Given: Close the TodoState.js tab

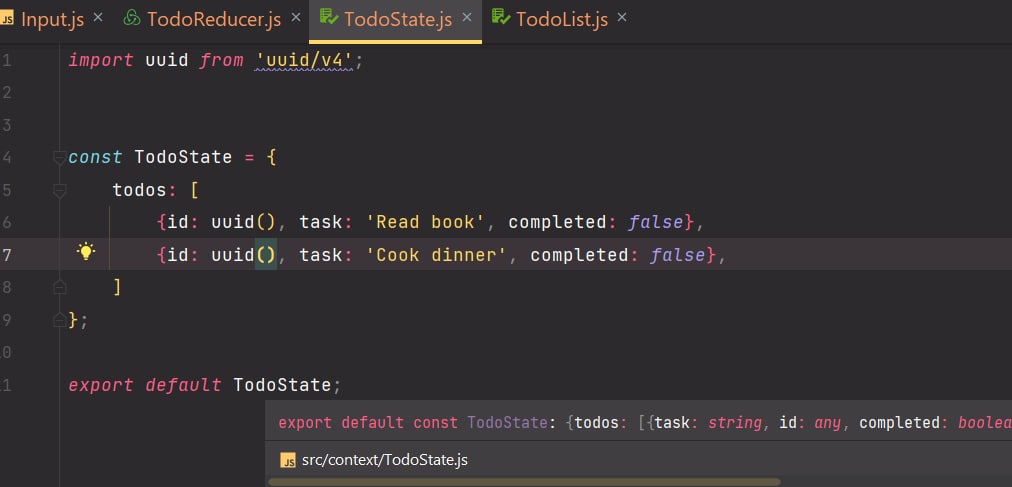Looking at the screenshot, I should click(x=466, y=17).
